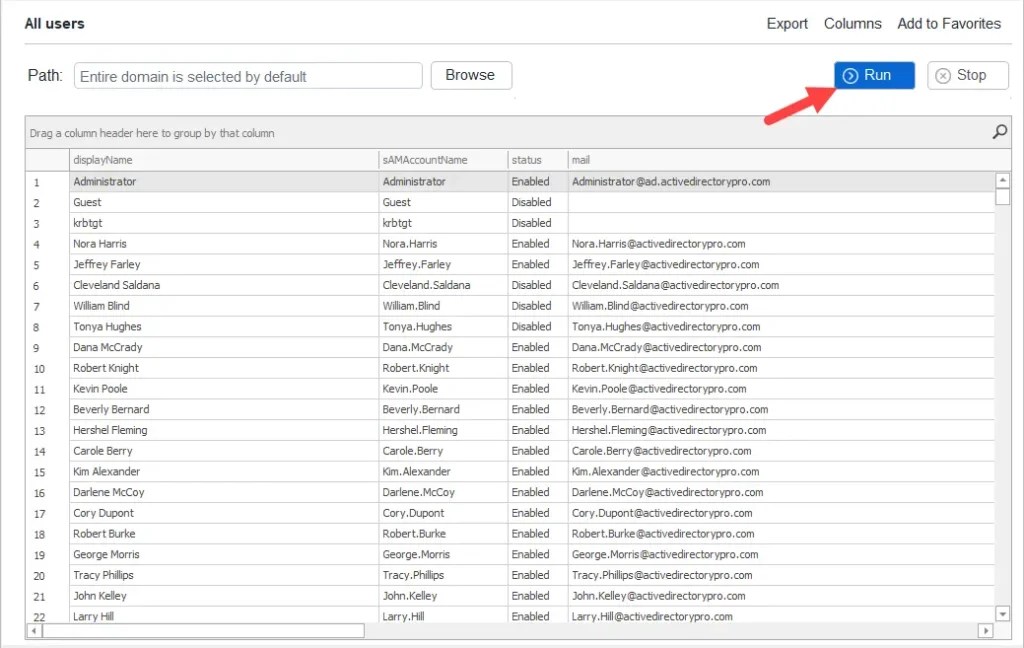This screenshot has height=648, width=1024.
Task: Open the Columns options
Action: (853, 23)
